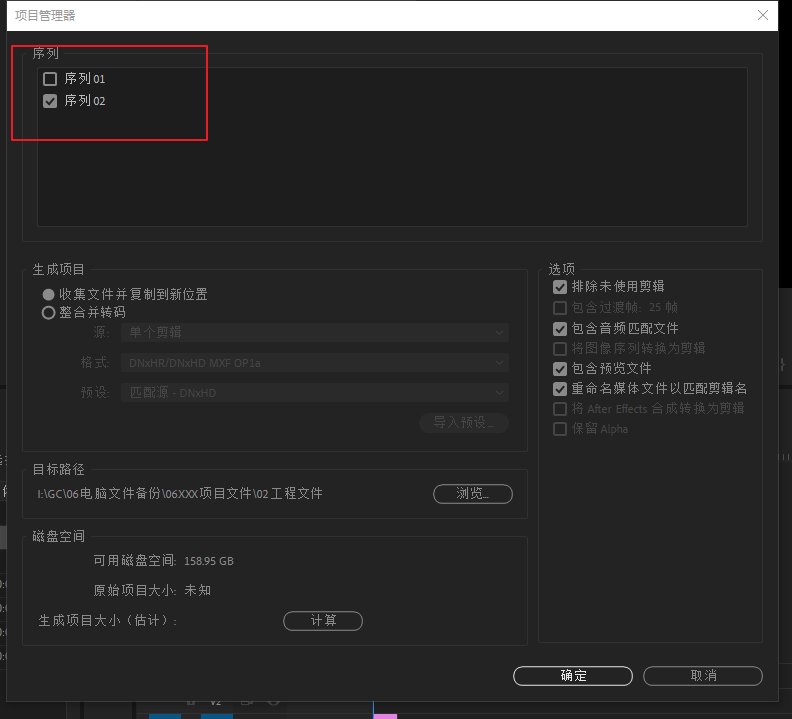
Task: Check the 序列 01 checkbox
Action: click(x=50, y=79)
